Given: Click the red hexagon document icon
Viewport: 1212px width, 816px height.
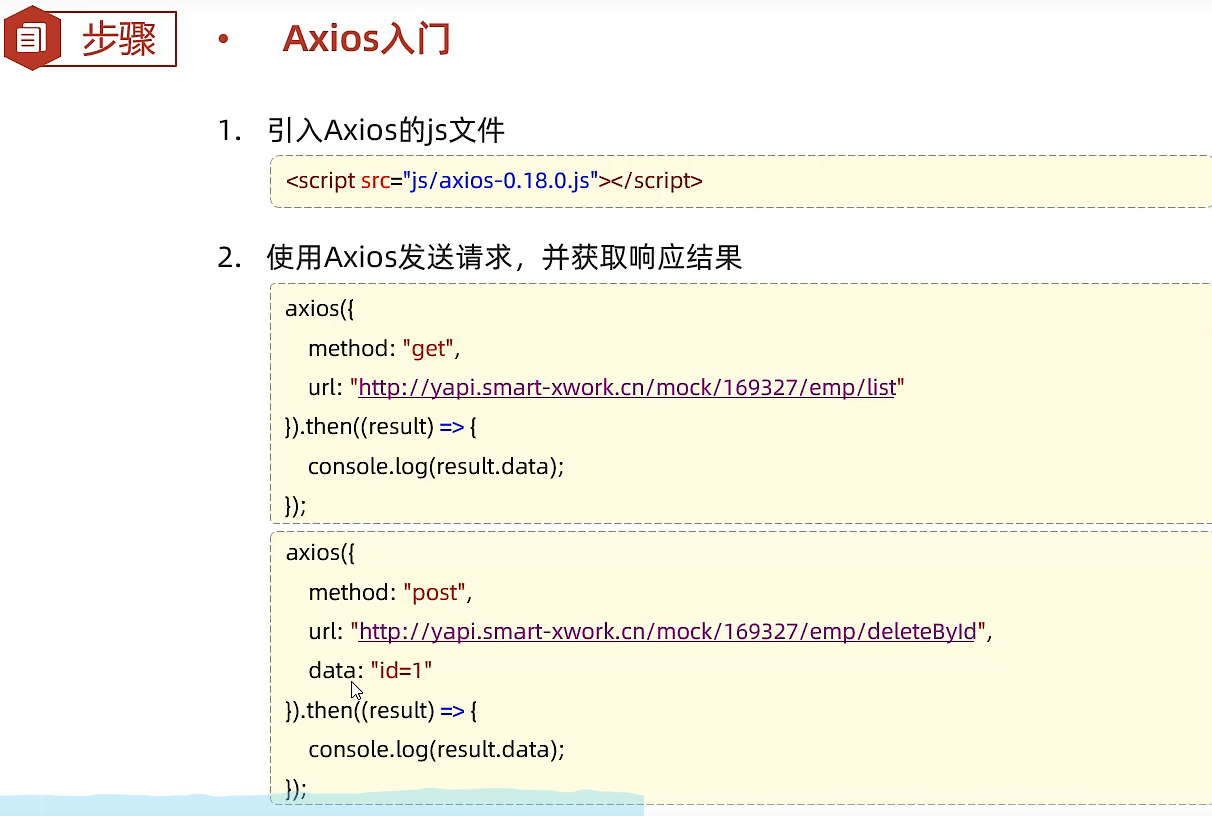Looking at the screenshot, I should [x=33, y=38].
